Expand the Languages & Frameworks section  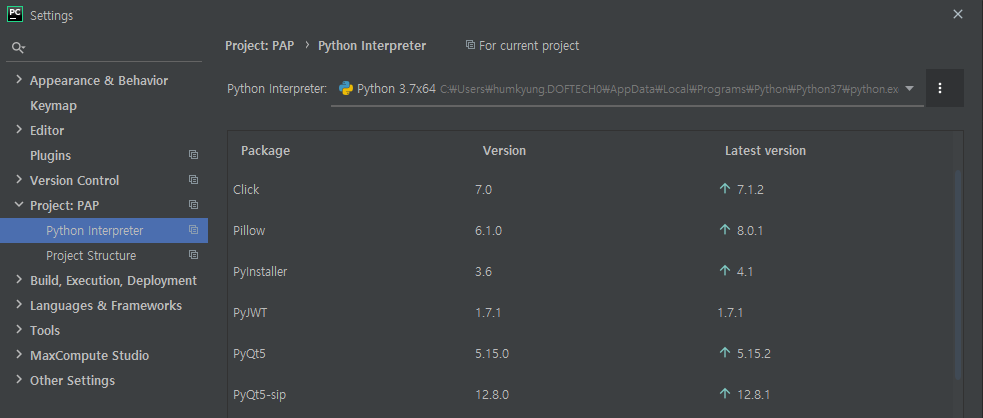(18, 305)
